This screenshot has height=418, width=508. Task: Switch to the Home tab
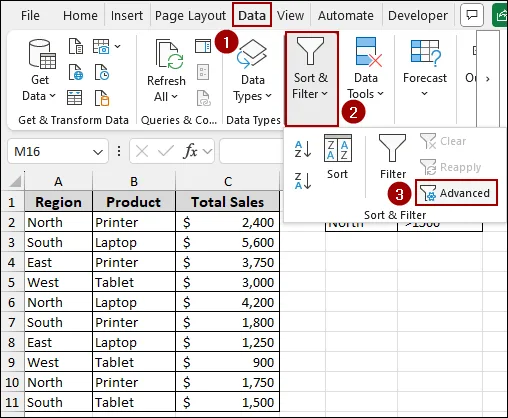coord(80,15)
